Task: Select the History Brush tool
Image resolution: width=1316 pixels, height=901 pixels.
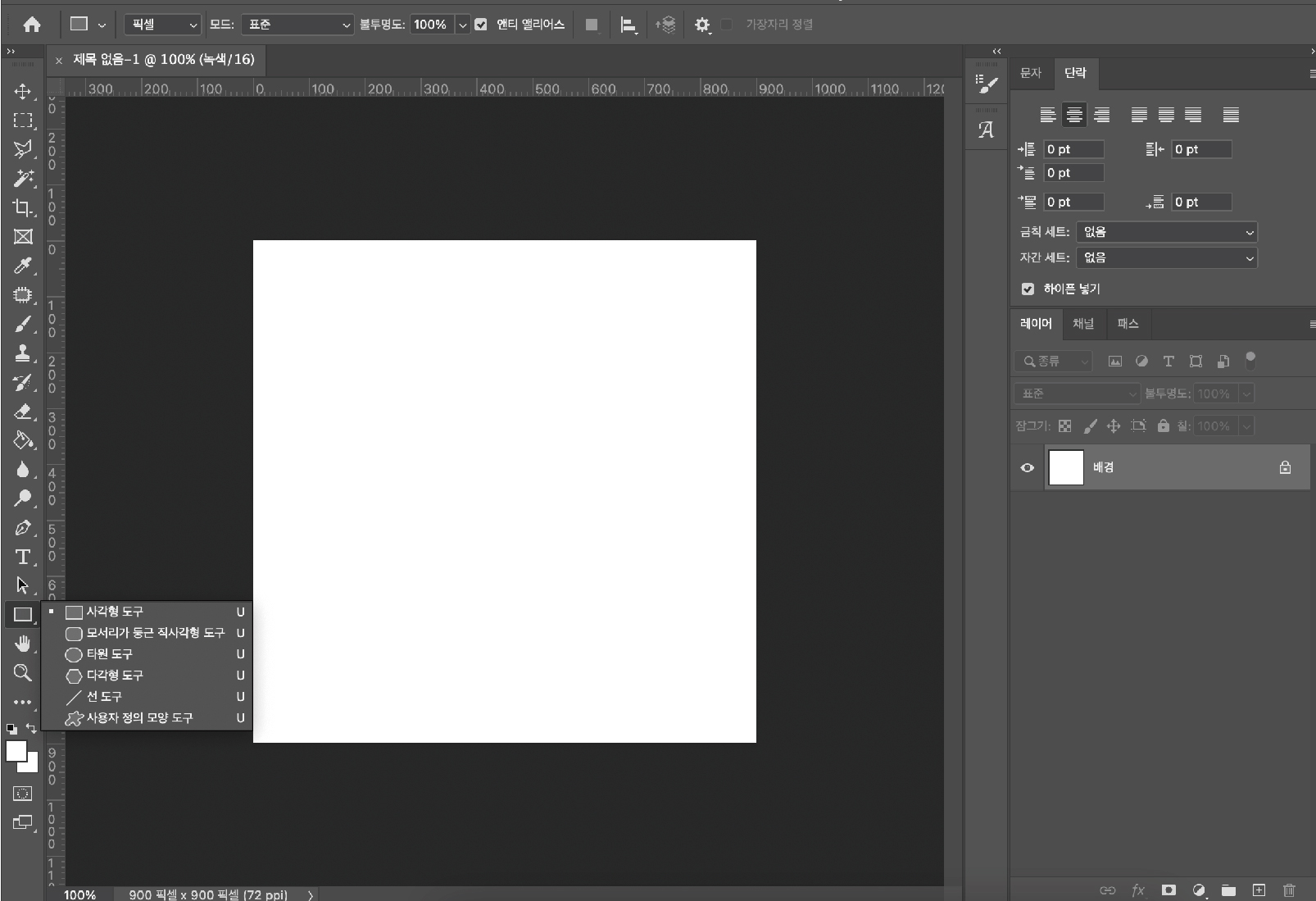Action: (23, 382)
